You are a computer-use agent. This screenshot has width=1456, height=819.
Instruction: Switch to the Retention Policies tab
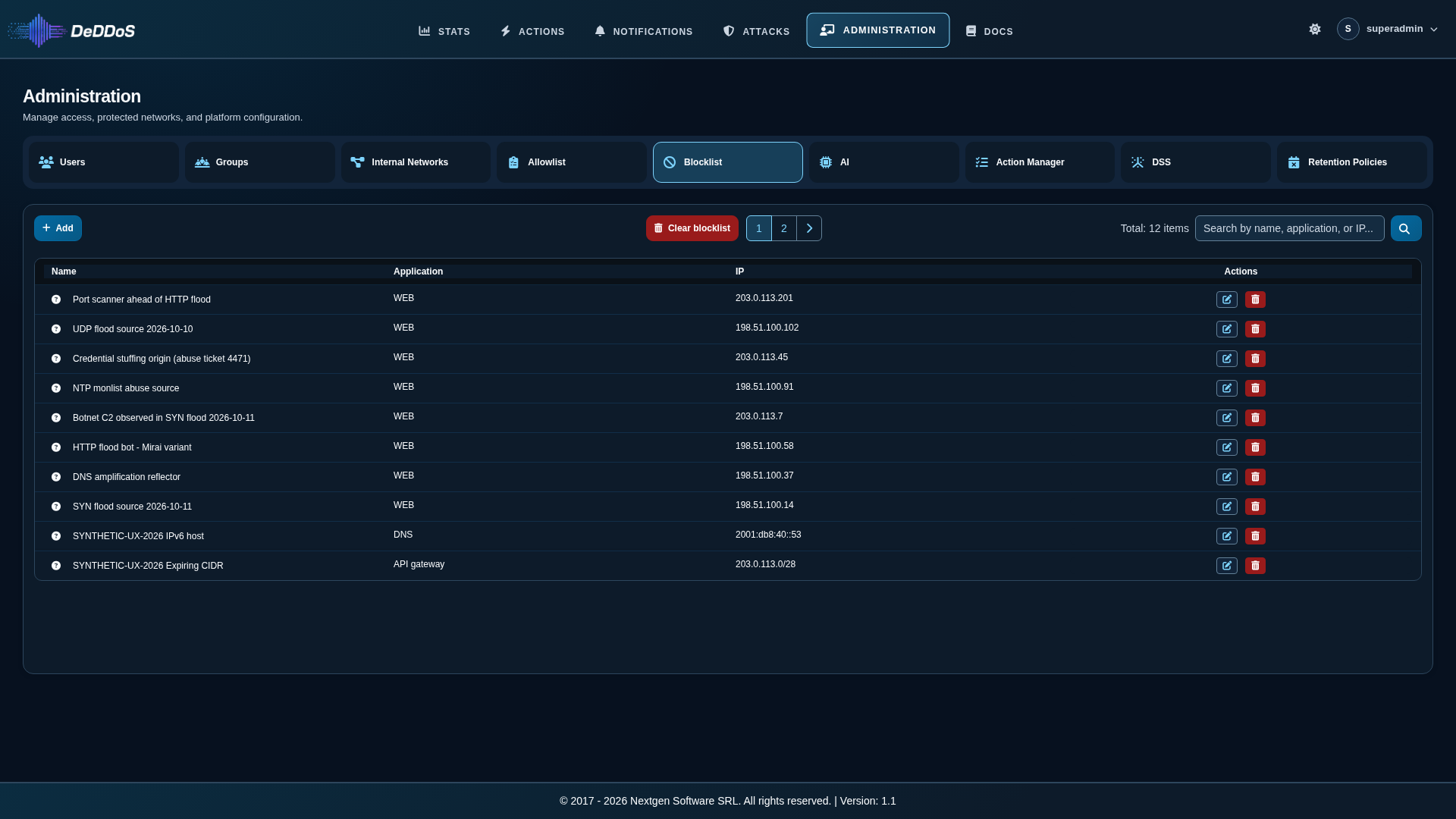[x=1352, y=162]
